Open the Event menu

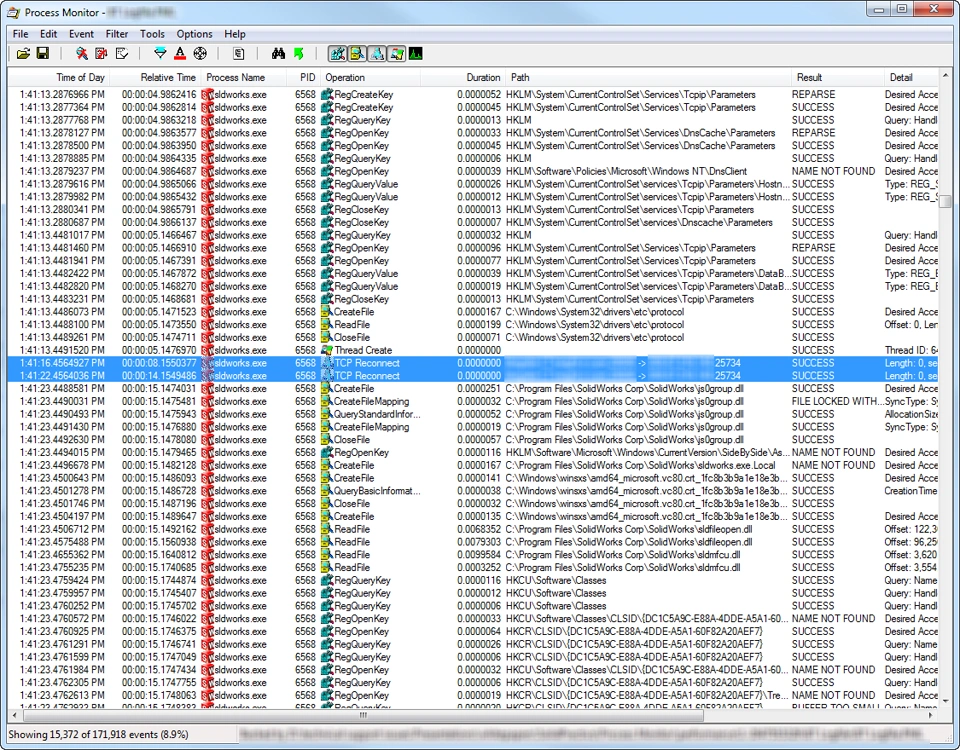tap(81, 34)
